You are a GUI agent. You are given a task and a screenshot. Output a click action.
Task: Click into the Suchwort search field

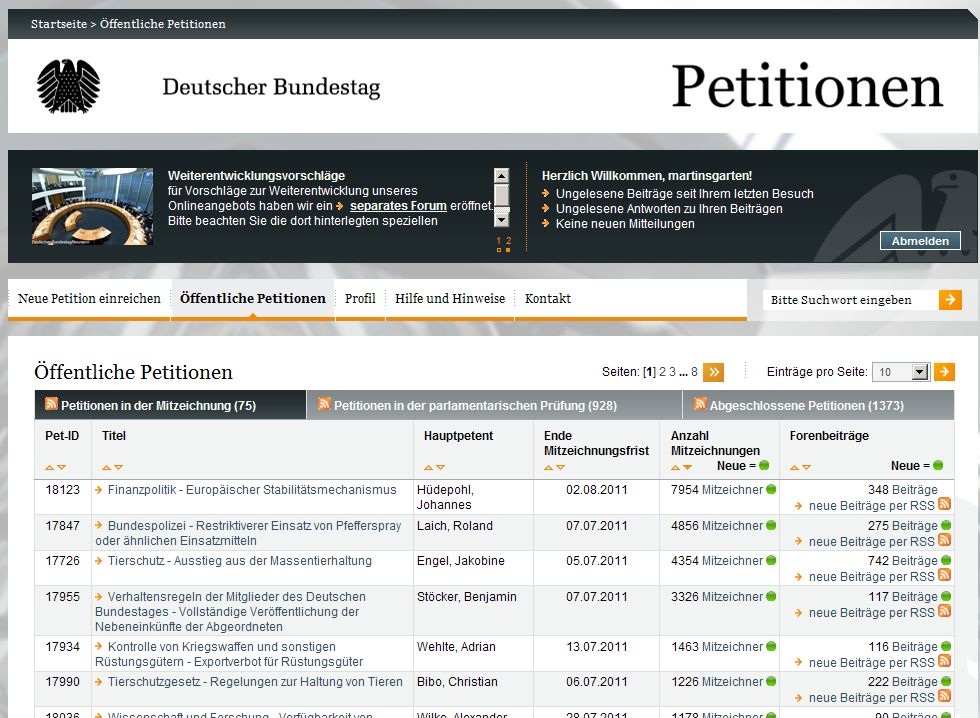[850, 300]
